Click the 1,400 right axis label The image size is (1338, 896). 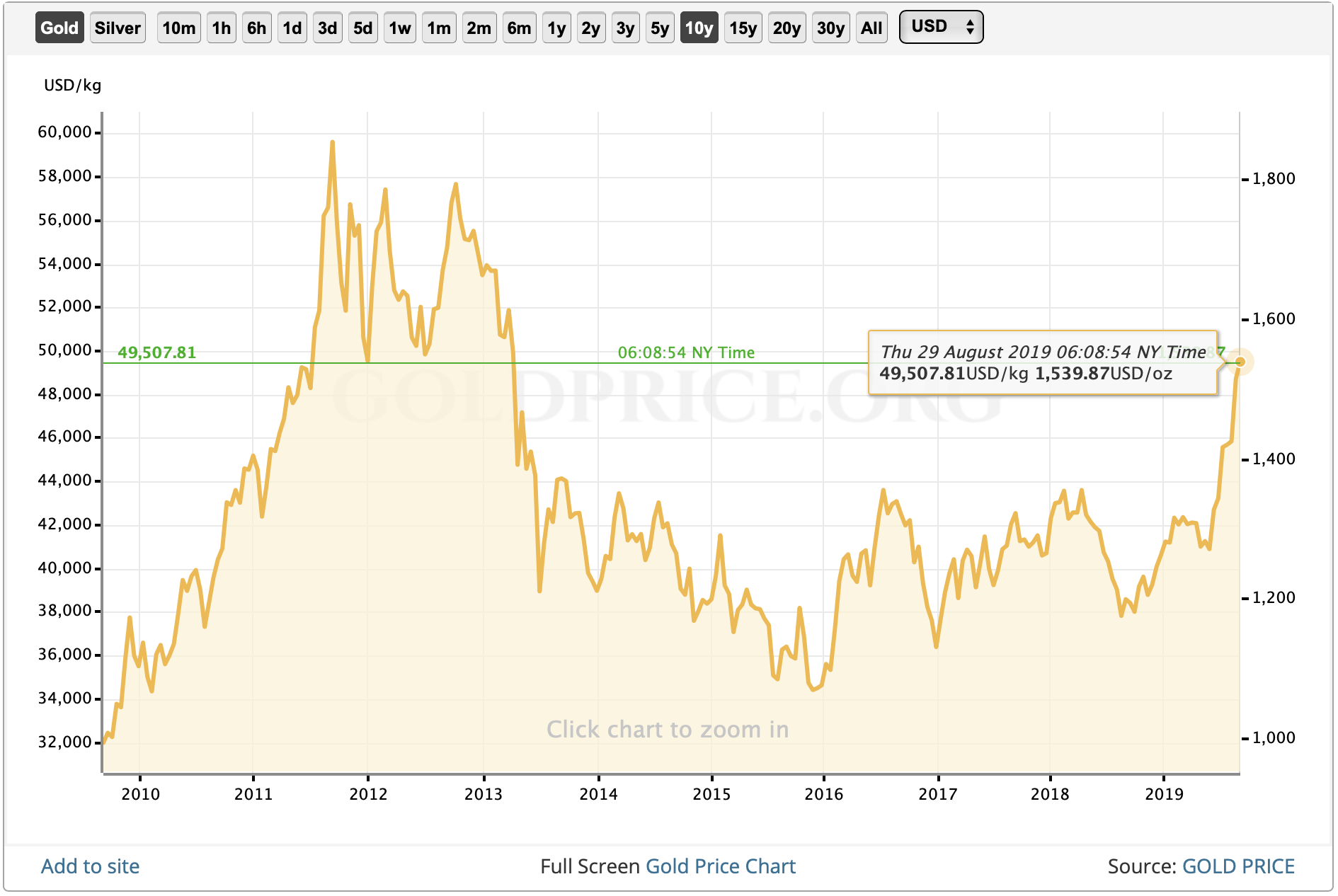1274,459
